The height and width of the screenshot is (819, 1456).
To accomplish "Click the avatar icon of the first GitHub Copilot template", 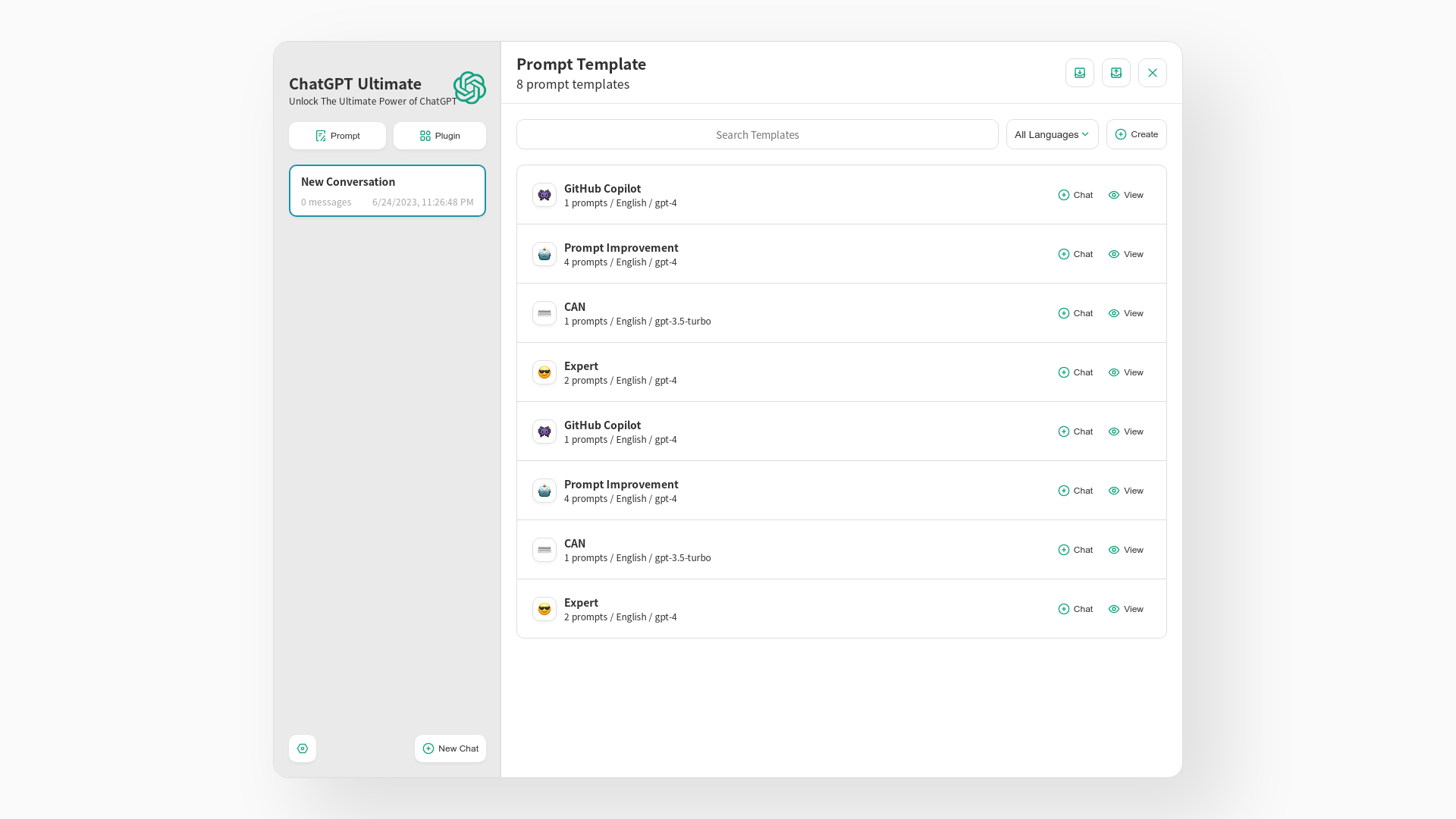I will point(544,195).
